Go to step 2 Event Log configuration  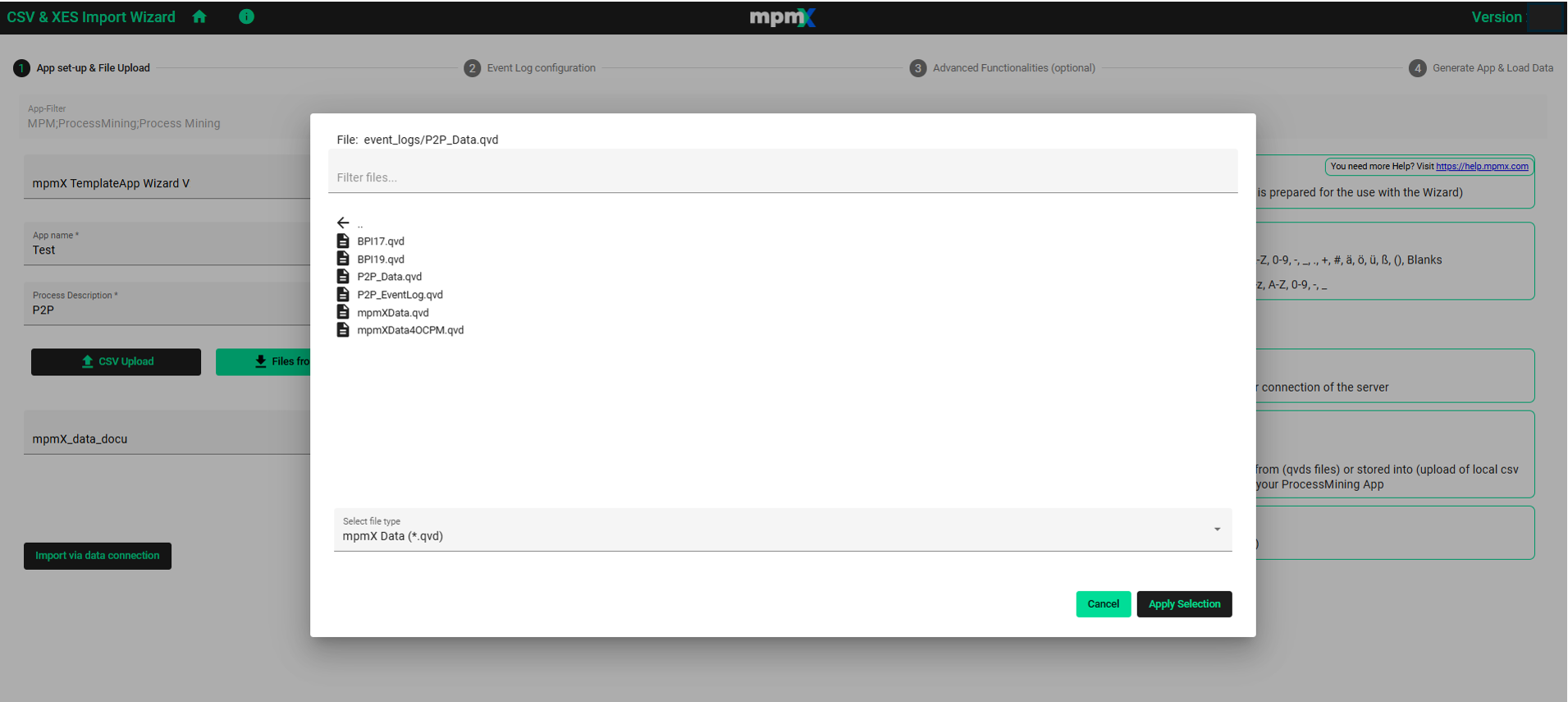(x=530, y=68)
